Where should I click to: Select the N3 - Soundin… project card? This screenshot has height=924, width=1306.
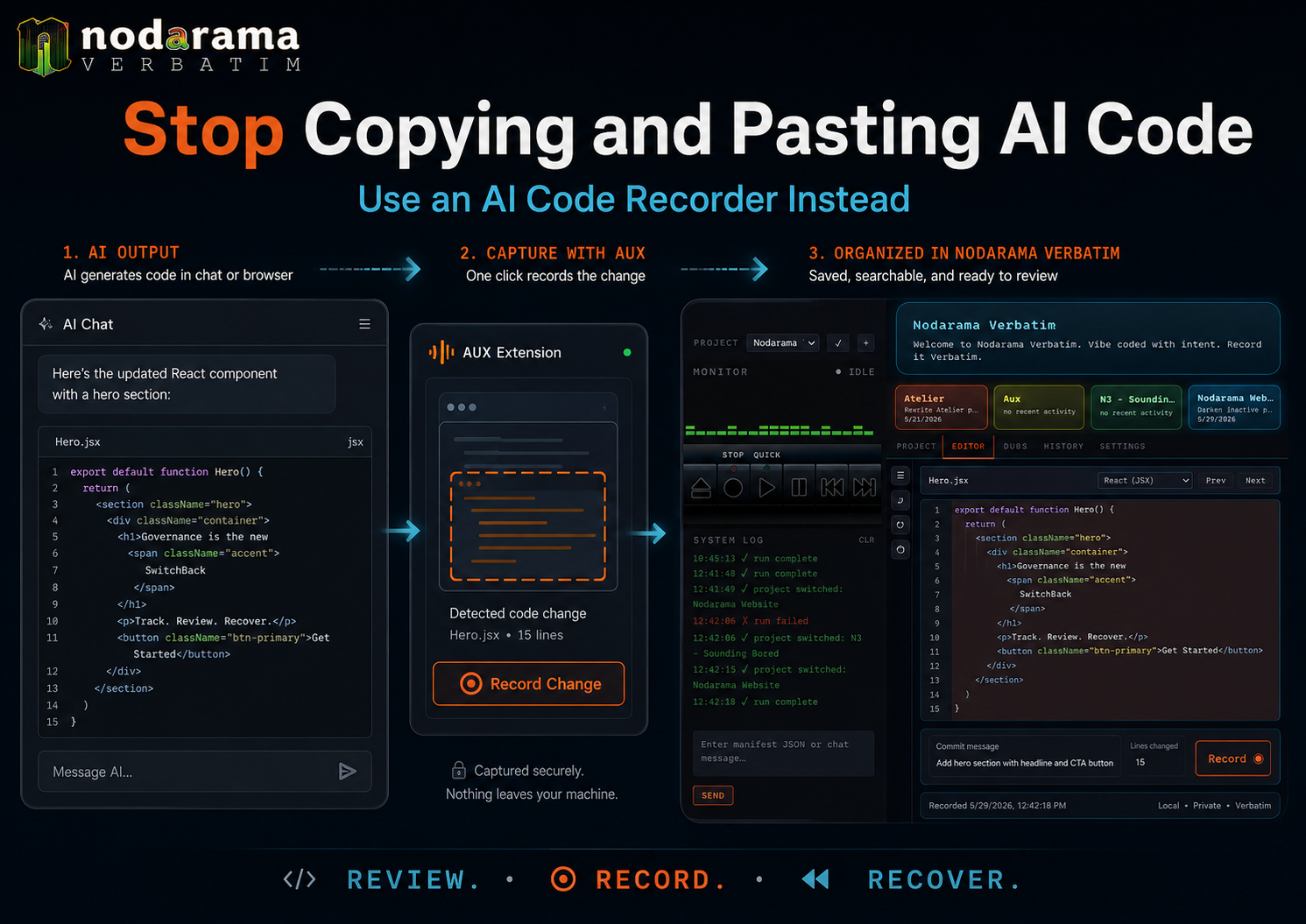point(1136,407)
